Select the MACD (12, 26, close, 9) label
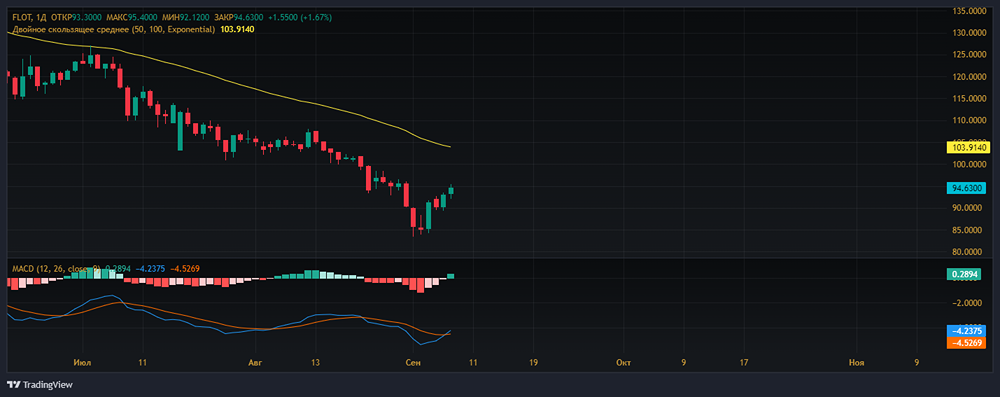 (56, 269)
